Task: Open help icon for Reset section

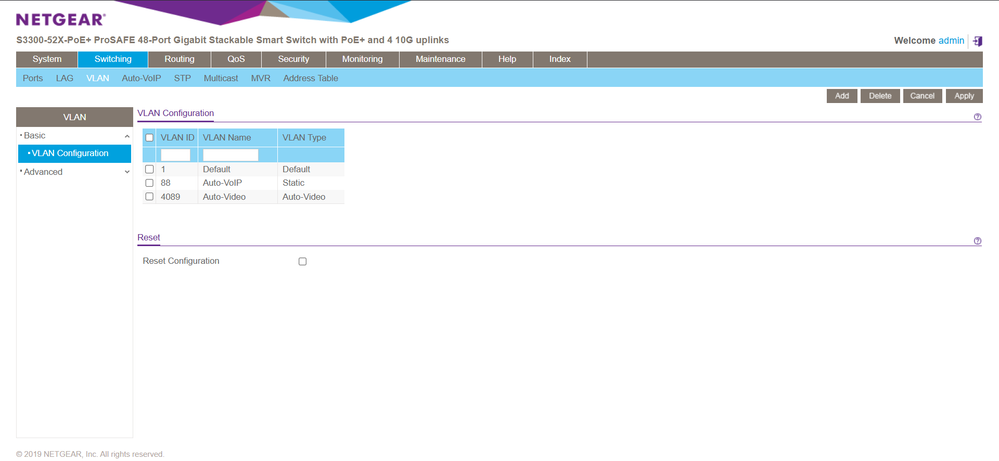Action: pos(977,241)
